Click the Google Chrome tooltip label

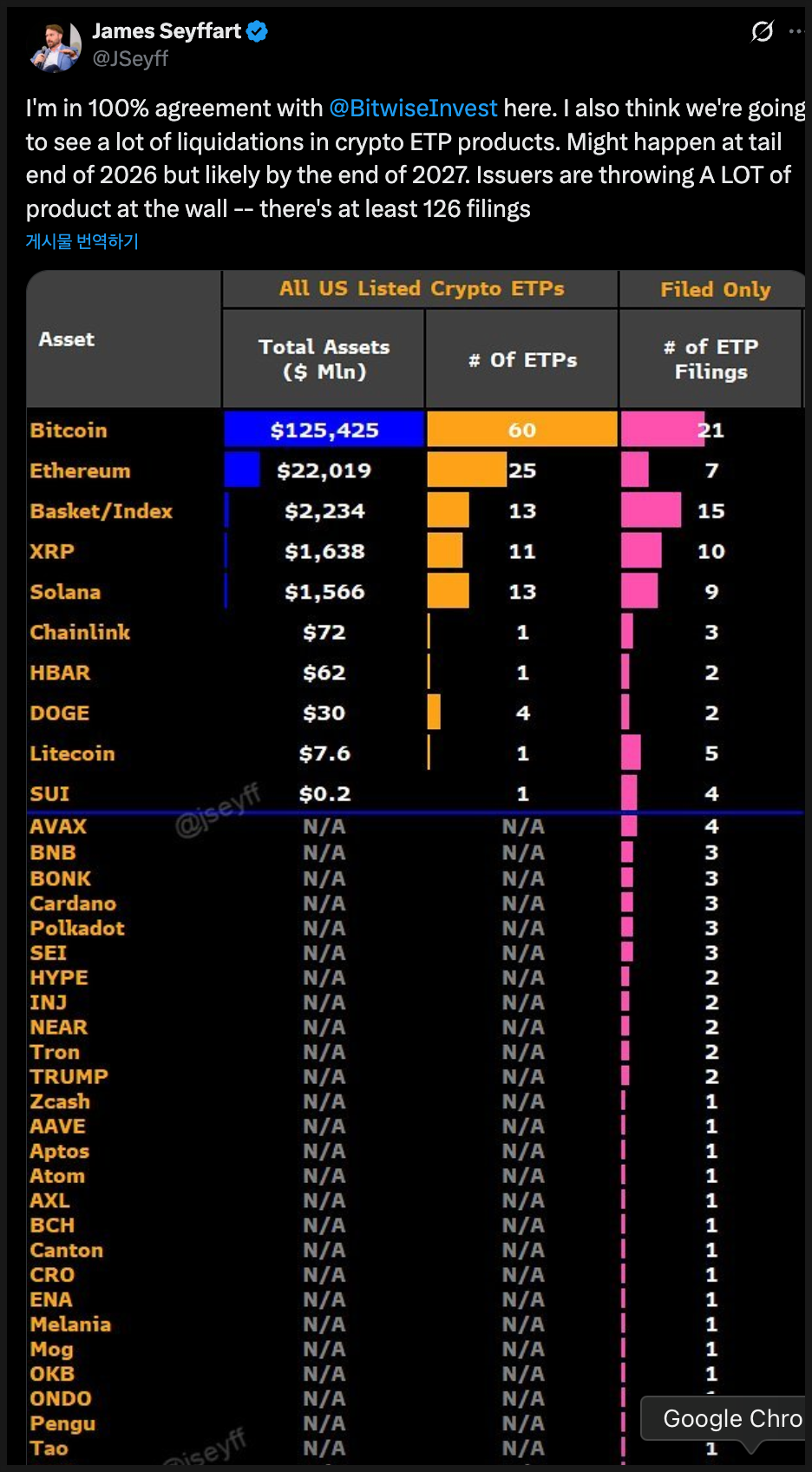point(731,1418)
